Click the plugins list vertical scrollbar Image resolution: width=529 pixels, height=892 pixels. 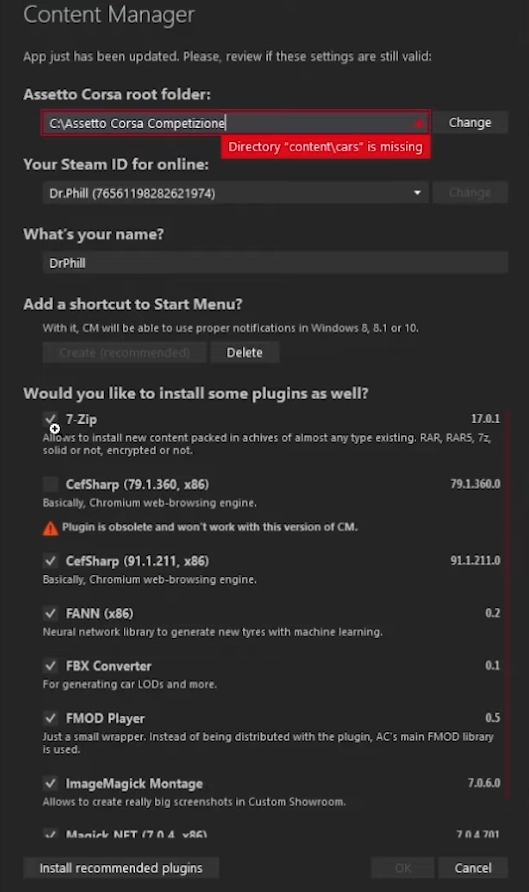(x=506, y=603)
